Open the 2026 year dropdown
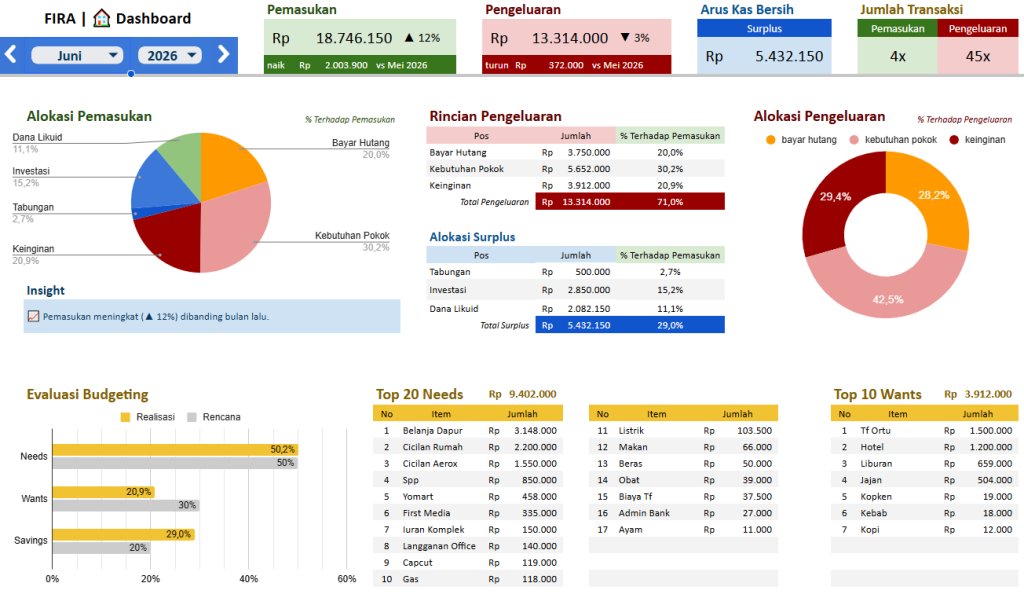Image resolution: width=1024 pixels, height=605 pixels. [170, 56]
